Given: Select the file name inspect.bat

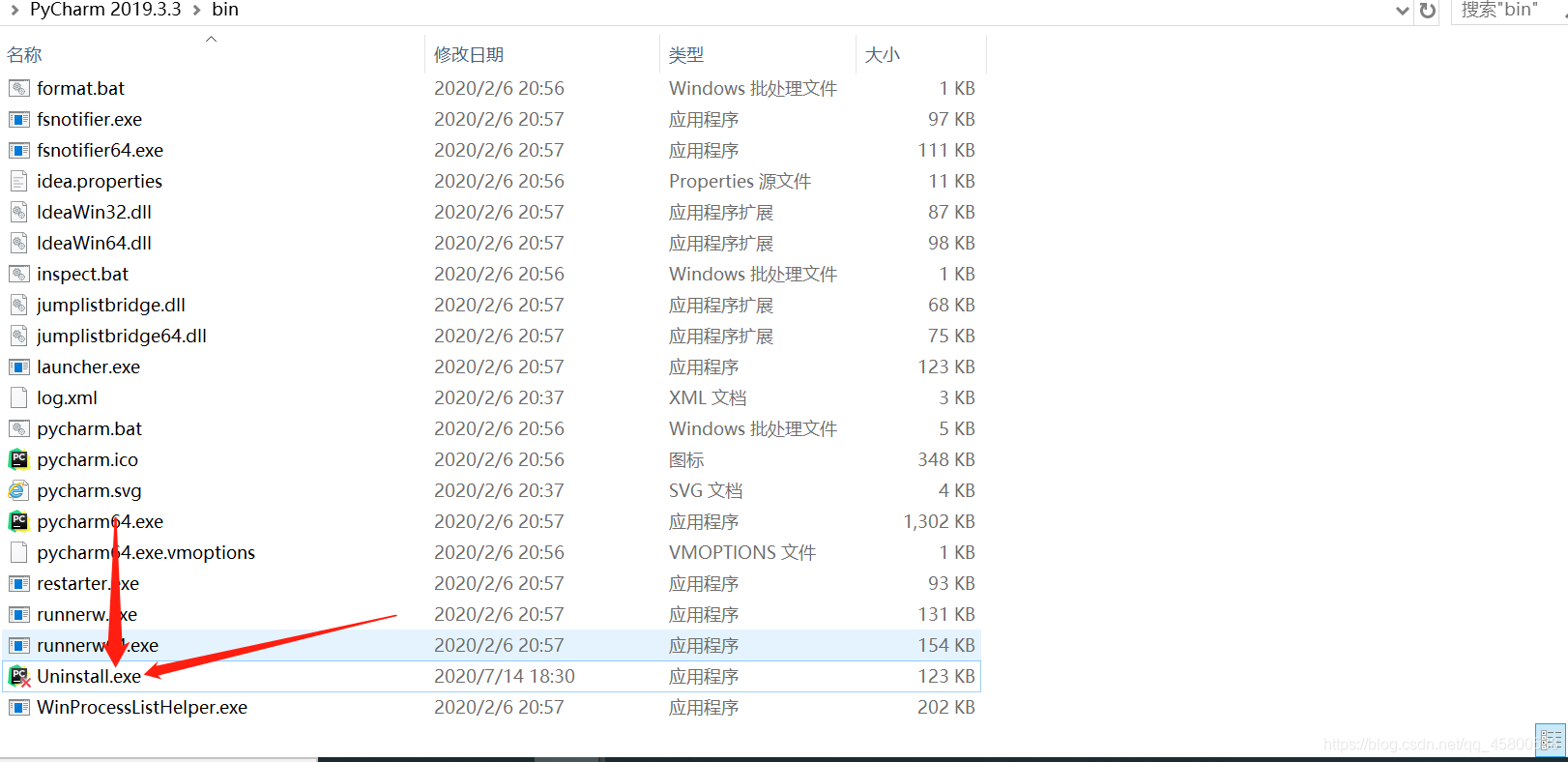Looking at the screenshot, I should pyautogui.click(x=83, y=274).
